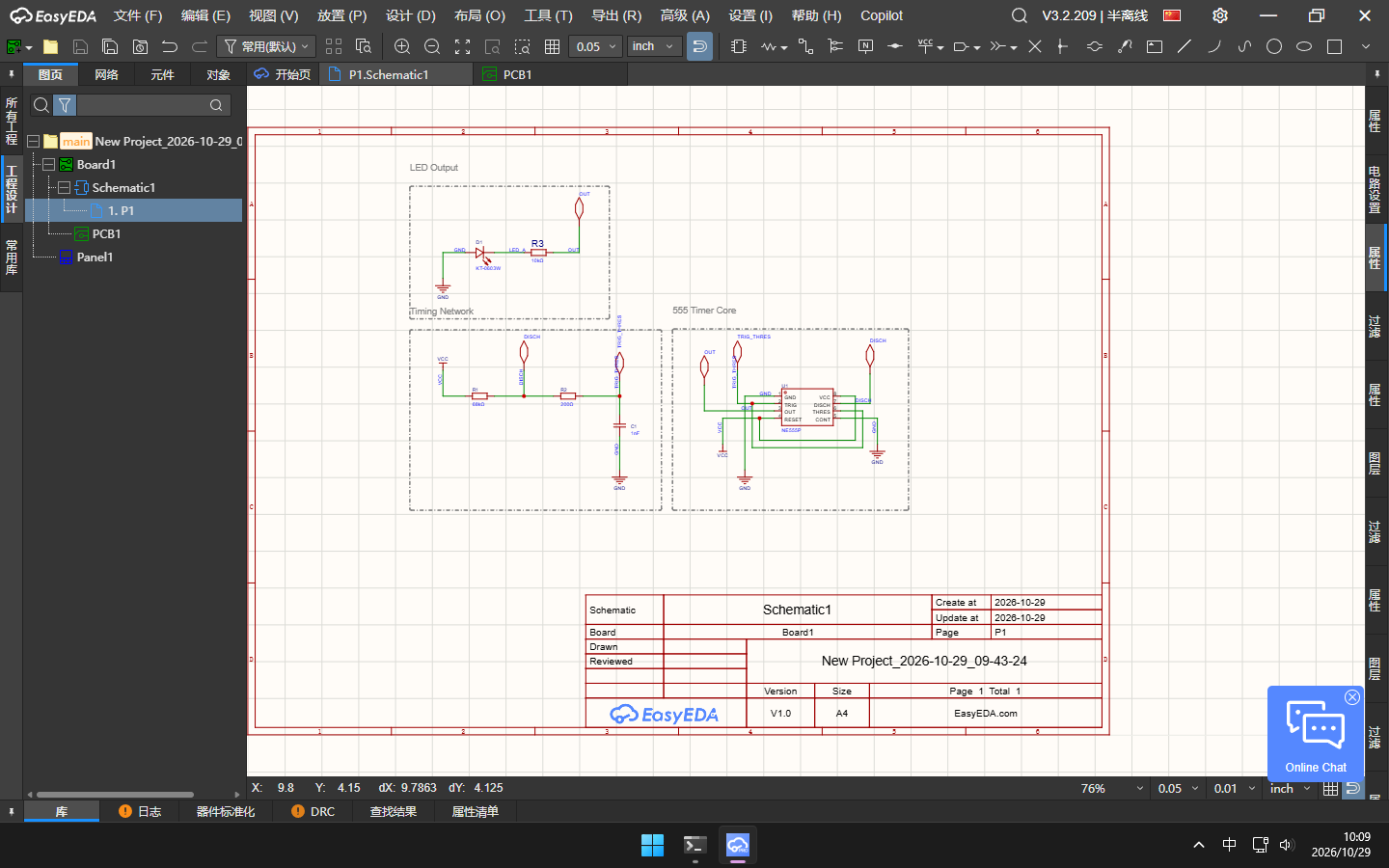Select the PCB1 item in the project tree
This screenshot has height=868, width=1389.
(x=106, y=234)
